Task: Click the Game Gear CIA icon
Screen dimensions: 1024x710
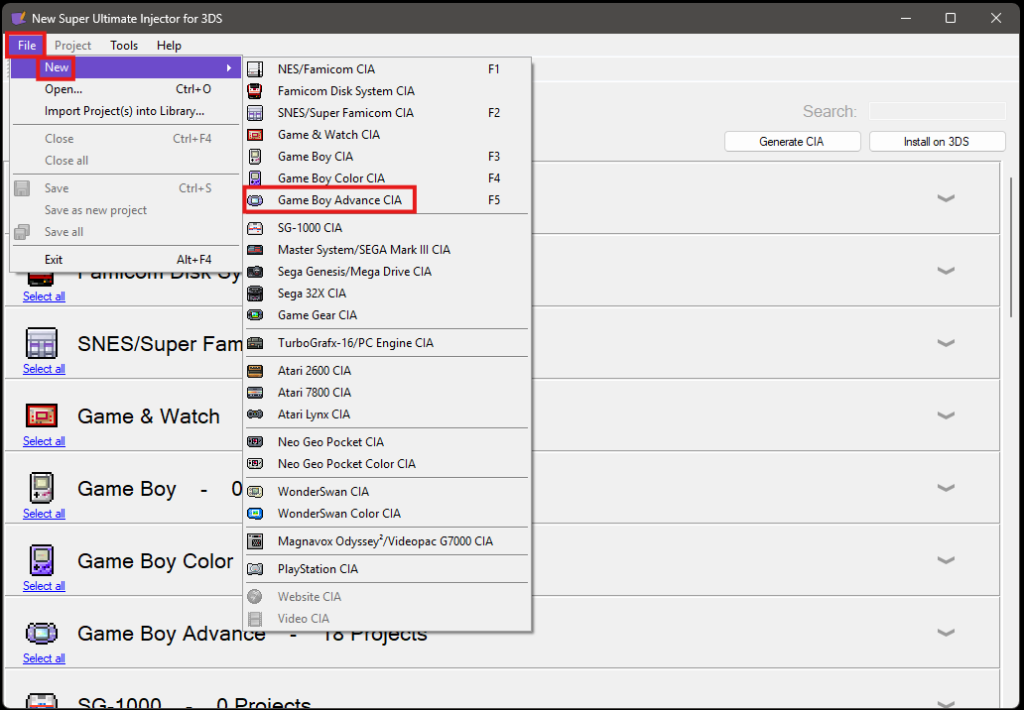Action: [x=255, y=315]
